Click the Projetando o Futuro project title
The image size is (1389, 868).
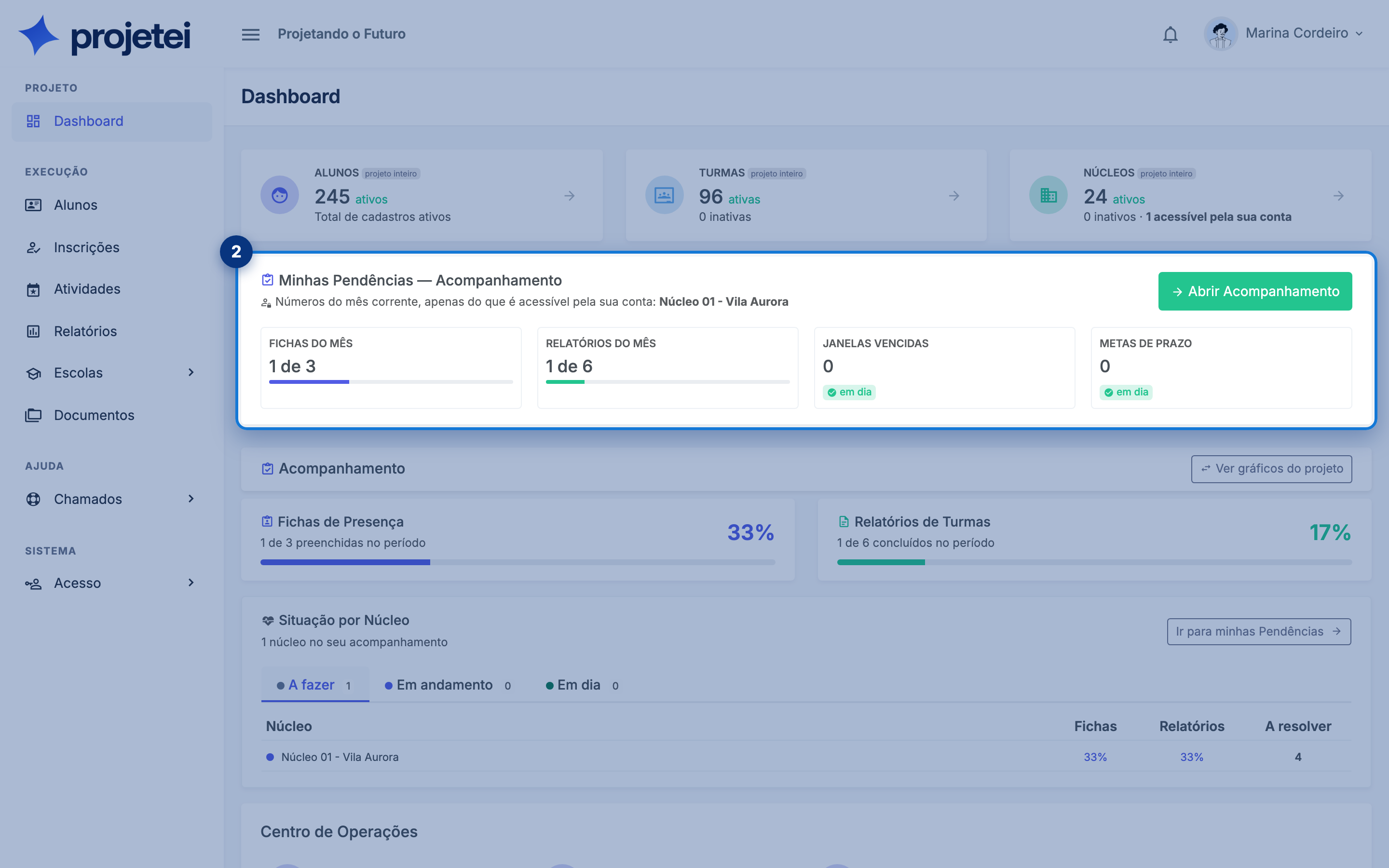click(x=341, y=34)
